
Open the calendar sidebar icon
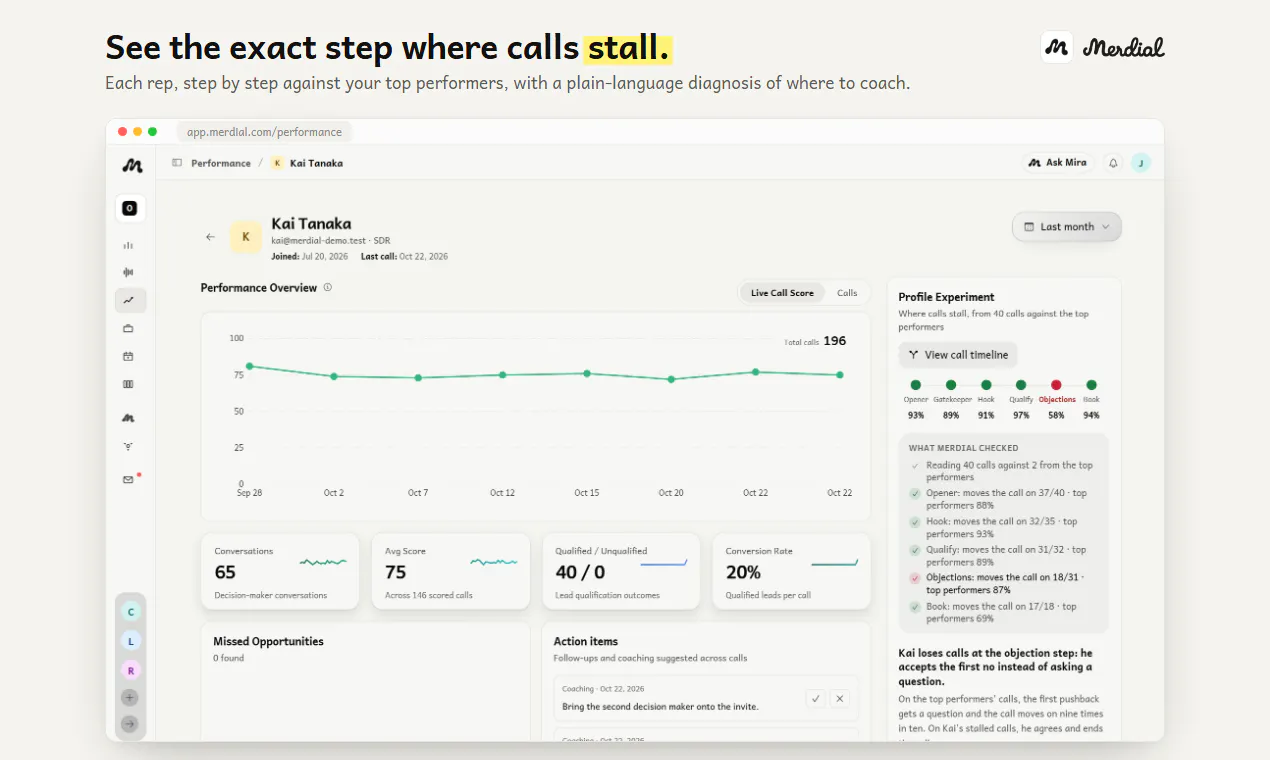point(128,356)
